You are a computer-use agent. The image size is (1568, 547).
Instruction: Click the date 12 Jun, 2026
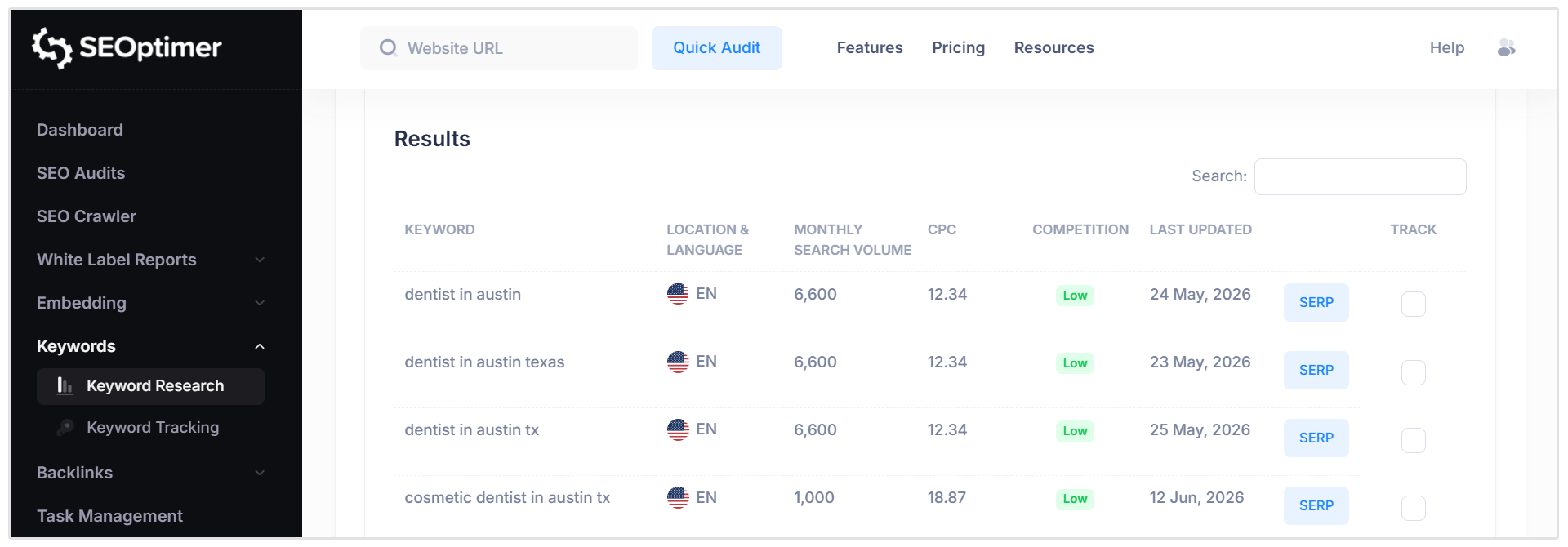pos(1196,497)
